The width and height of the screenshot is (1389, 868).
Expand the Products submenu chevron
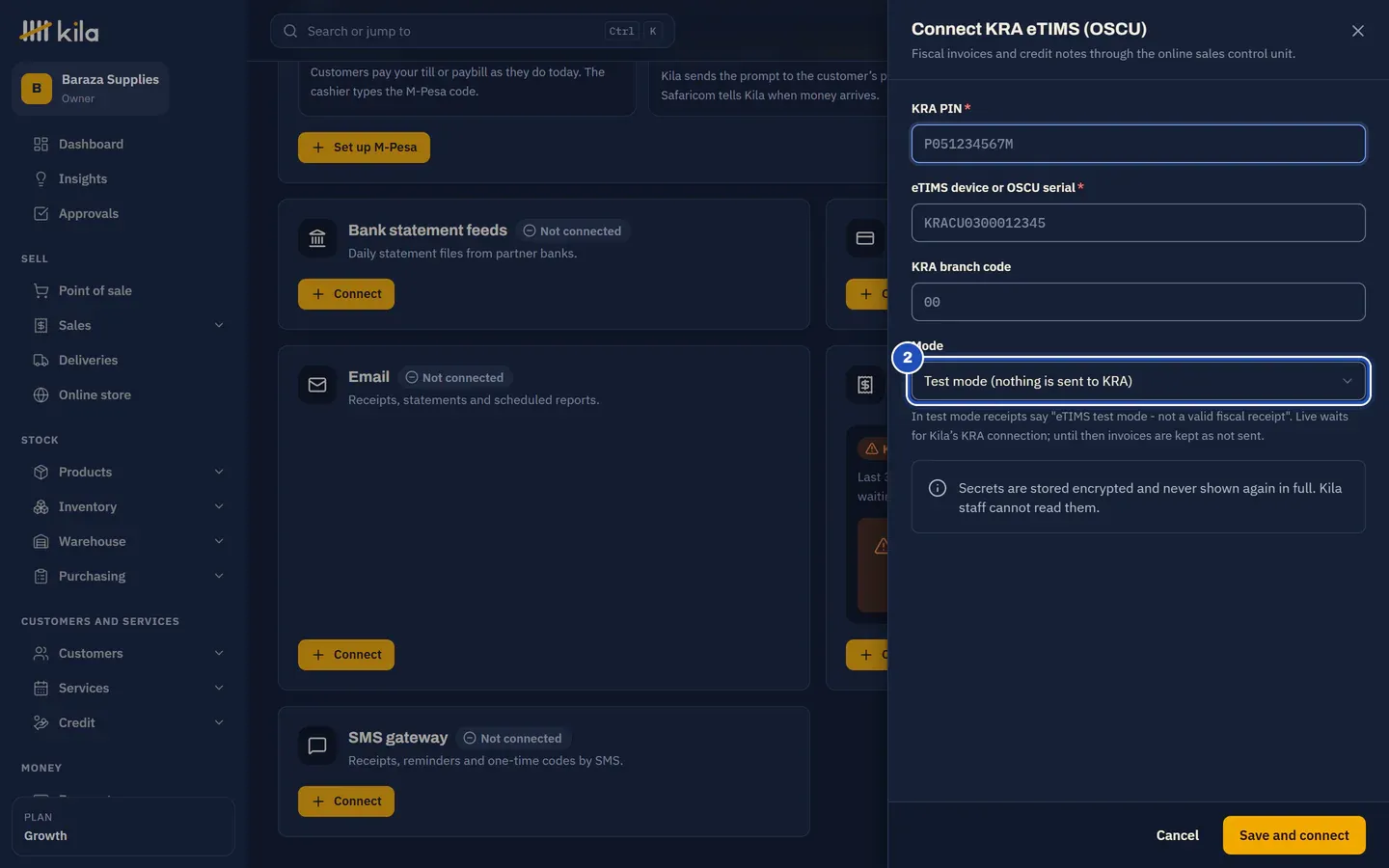[219, 472]
